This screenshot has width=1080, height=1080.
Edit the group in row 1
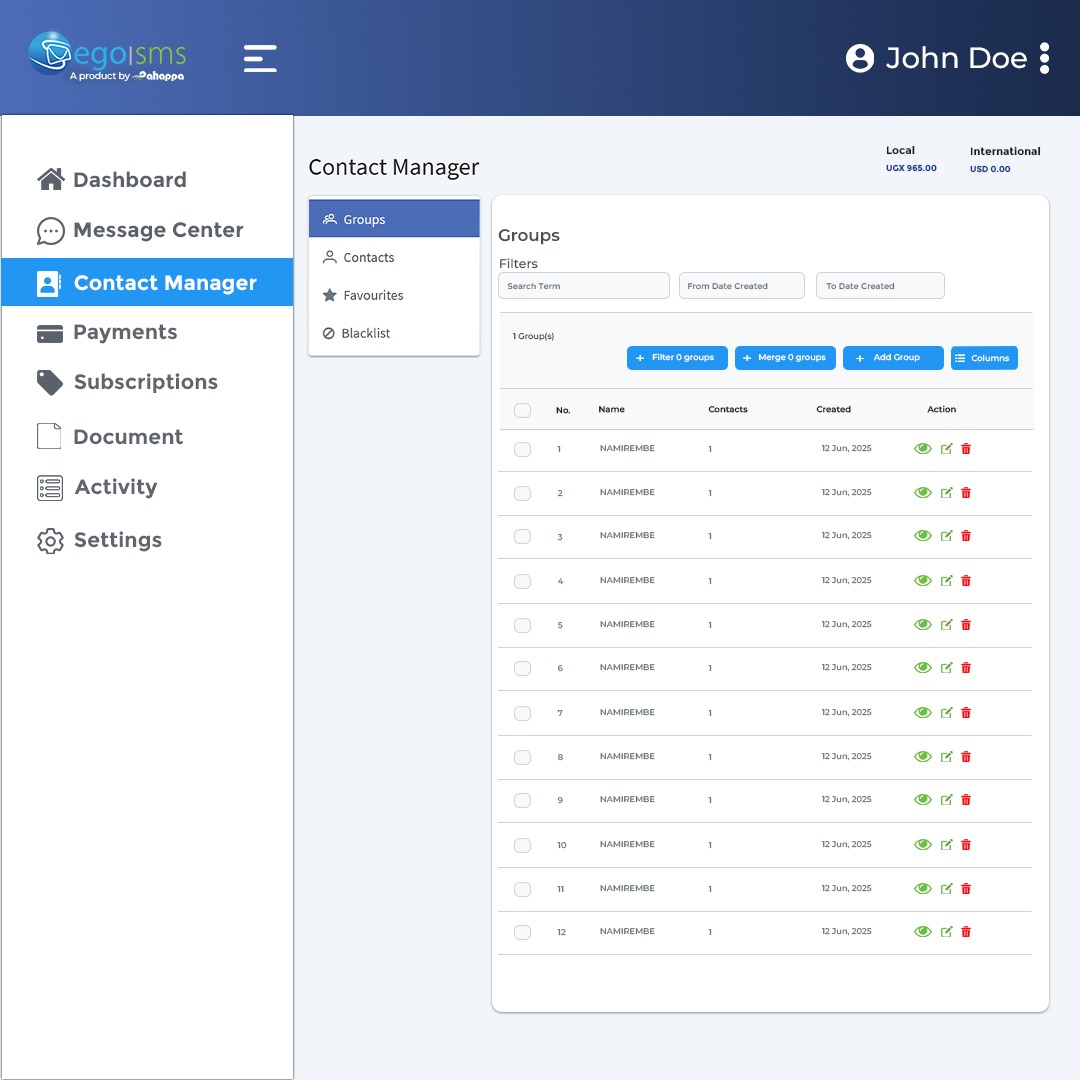[946, 449]
